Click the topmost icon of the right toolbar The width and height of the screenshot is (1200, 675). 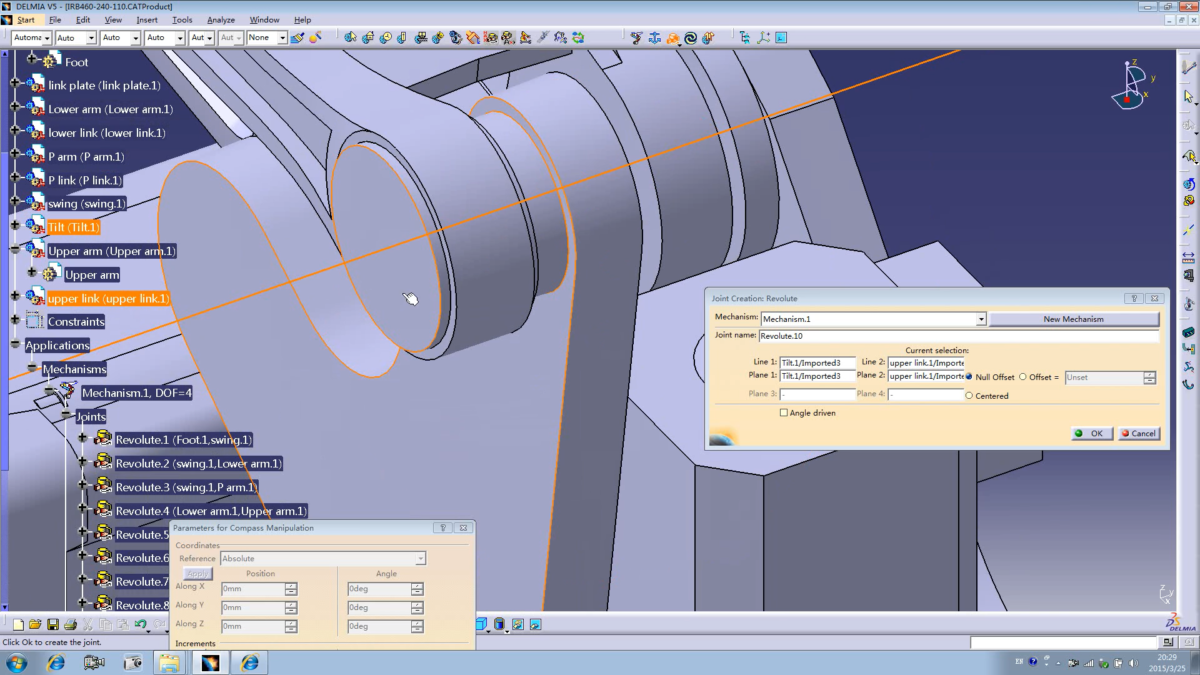pyautogui.click(x=1189, y=66)
